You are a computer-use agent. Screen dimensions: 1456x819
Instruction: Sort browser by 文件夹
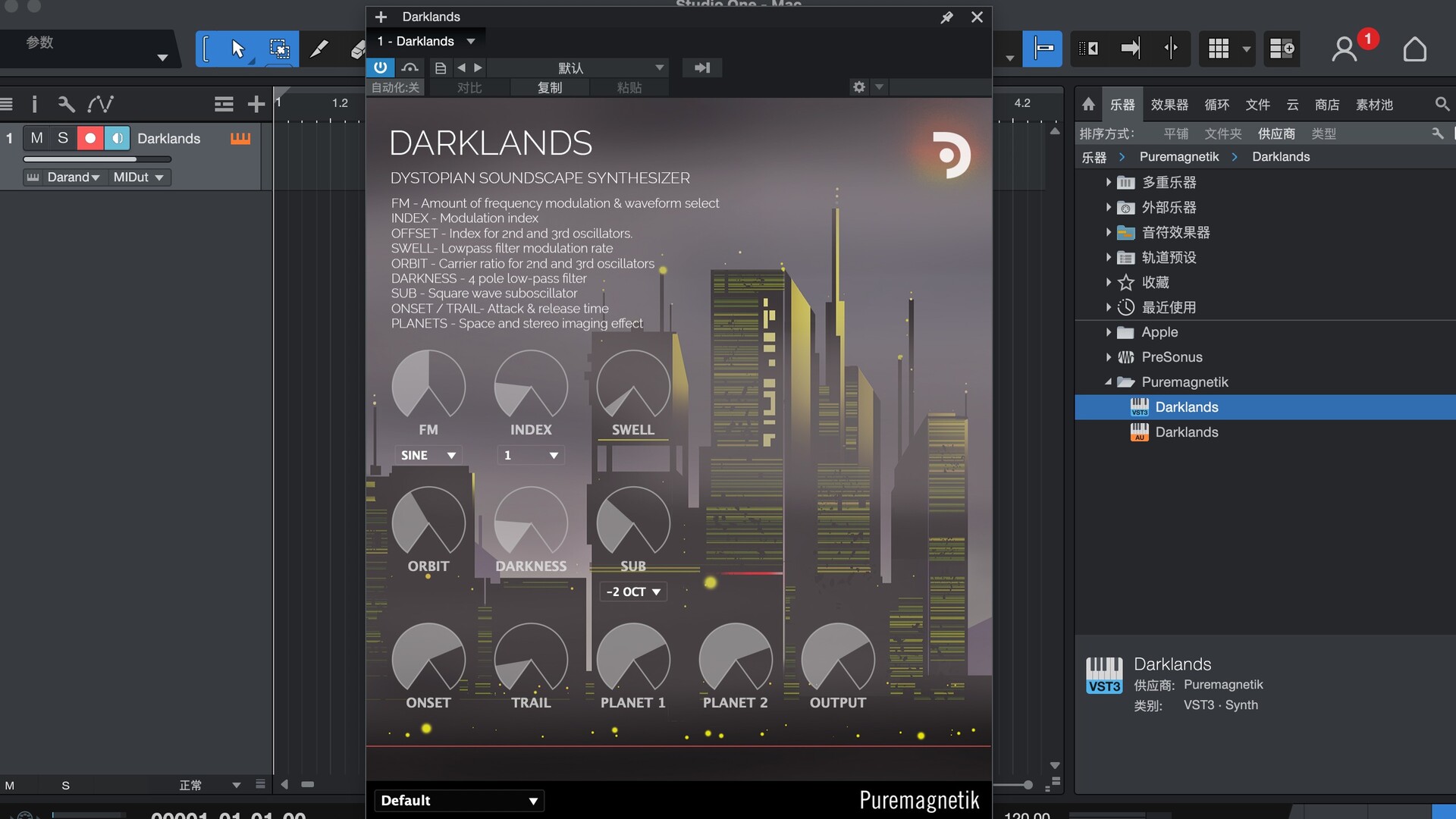(x=1222, y=133)
